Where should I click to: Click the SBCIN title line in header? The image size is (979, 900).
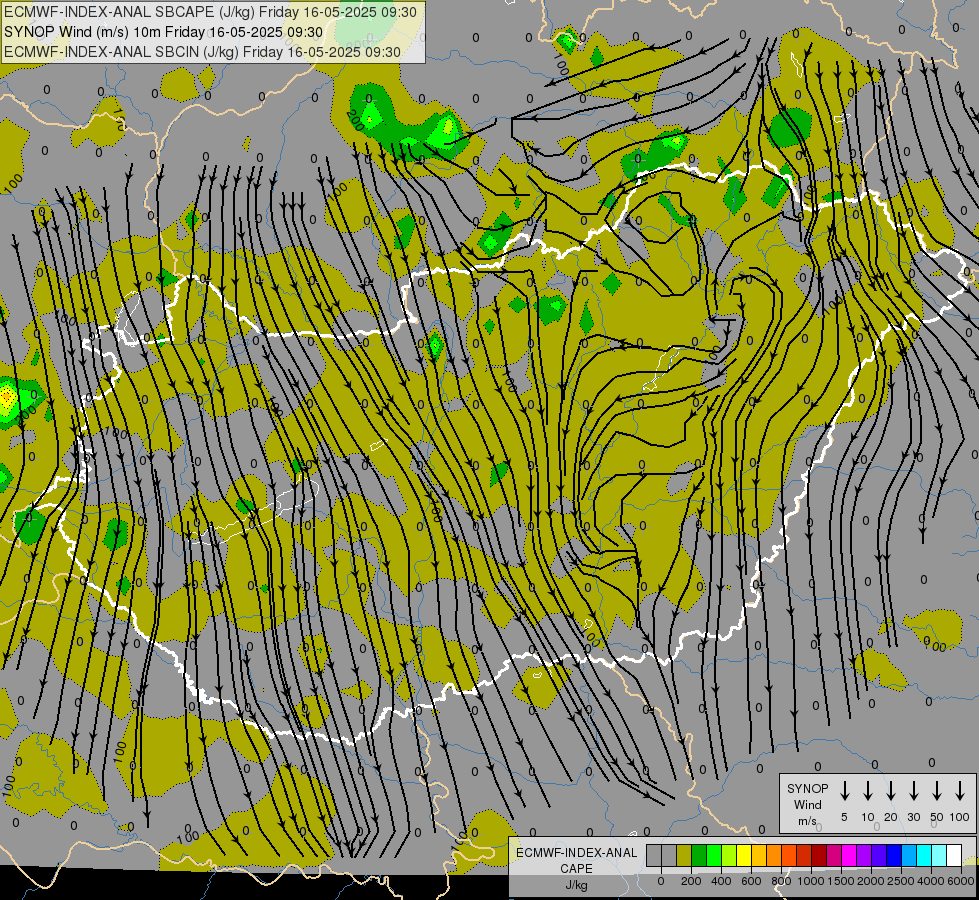(x=202, y=52)
